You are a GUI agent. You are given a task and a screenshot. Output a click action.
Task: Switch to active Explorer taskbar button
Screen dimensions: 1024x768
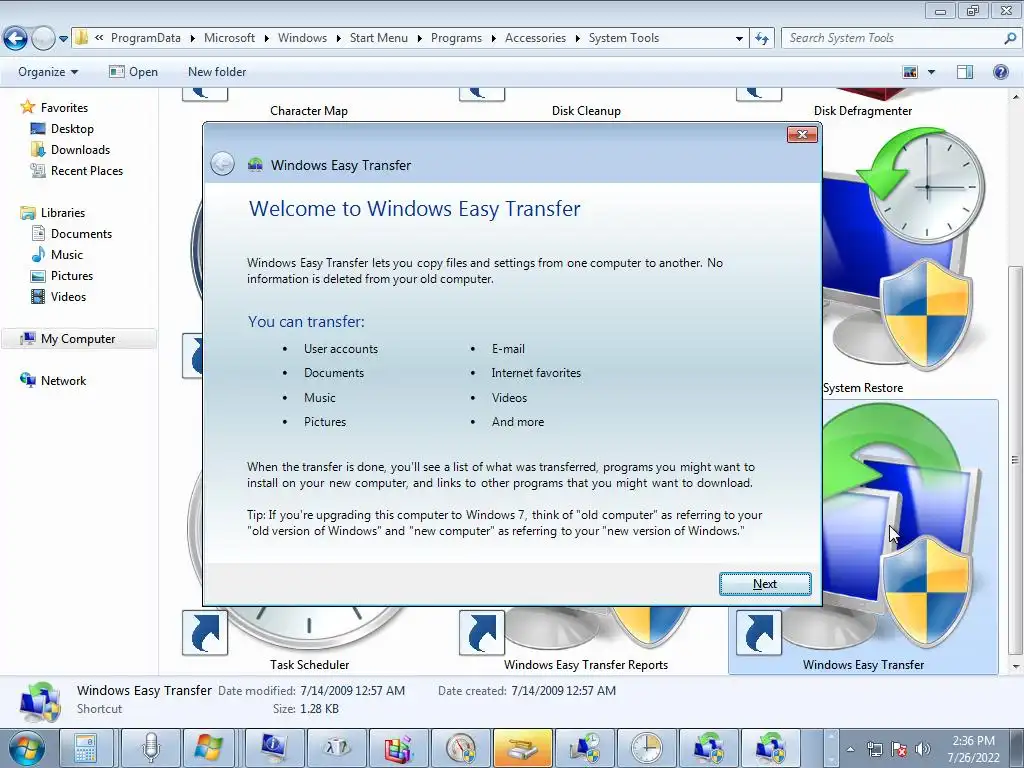coord(522,748)
